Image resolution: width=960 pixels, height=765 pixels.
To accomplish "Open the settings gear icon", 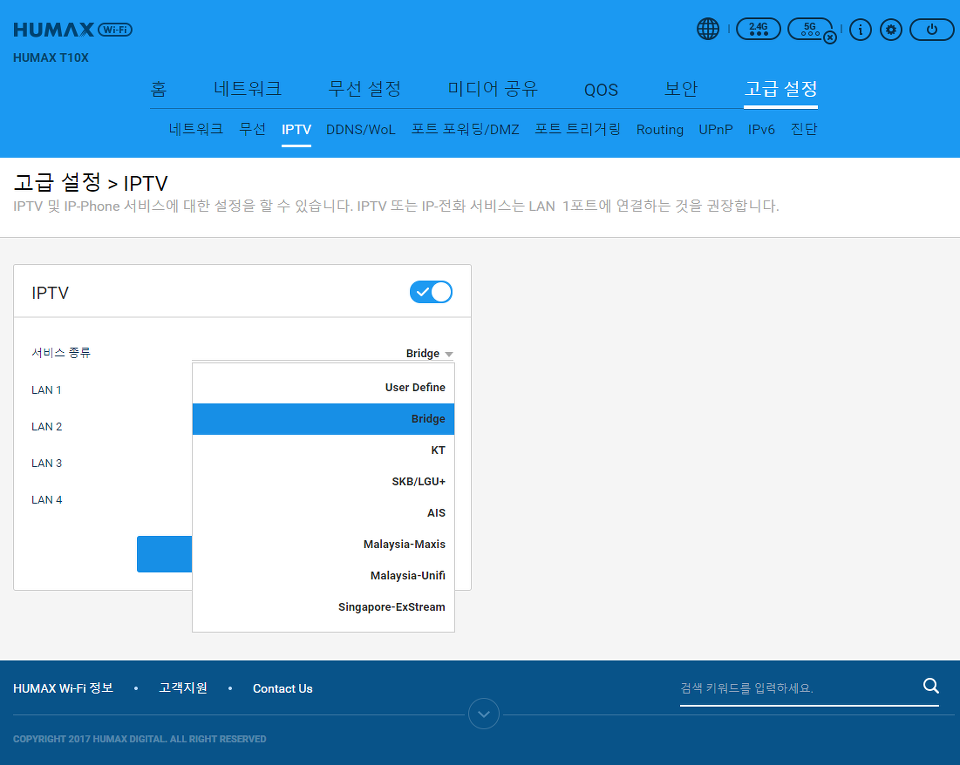I will coord(891,29).
